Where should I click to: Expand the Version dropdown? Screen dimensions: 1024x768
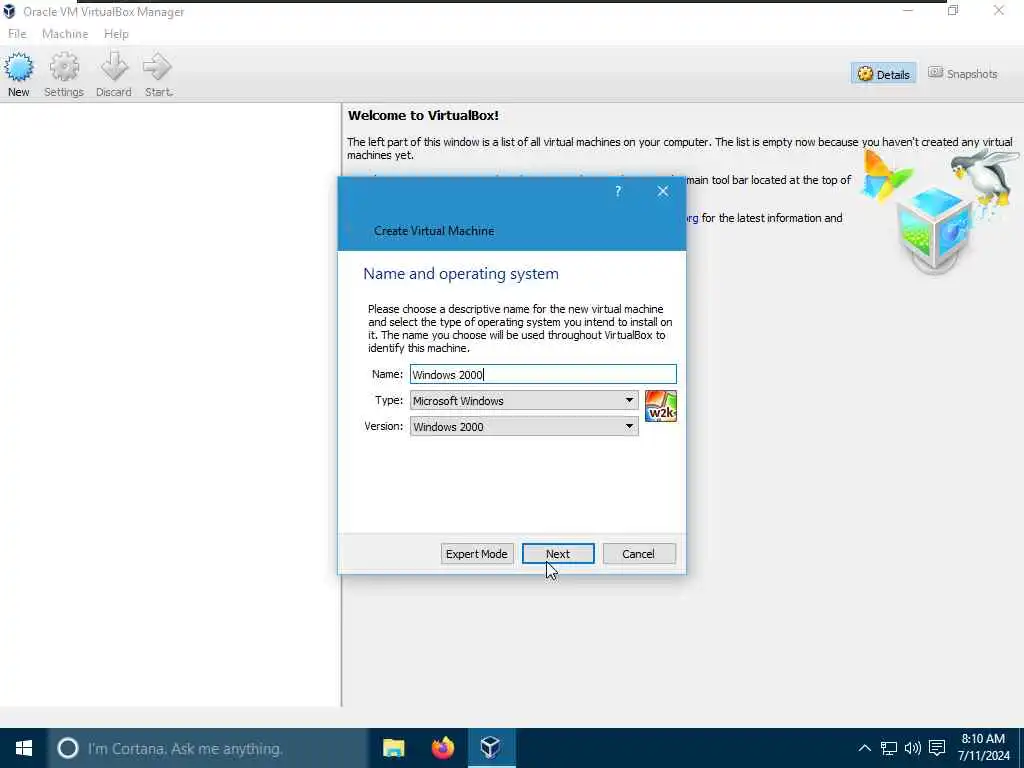tap(524, 426)
